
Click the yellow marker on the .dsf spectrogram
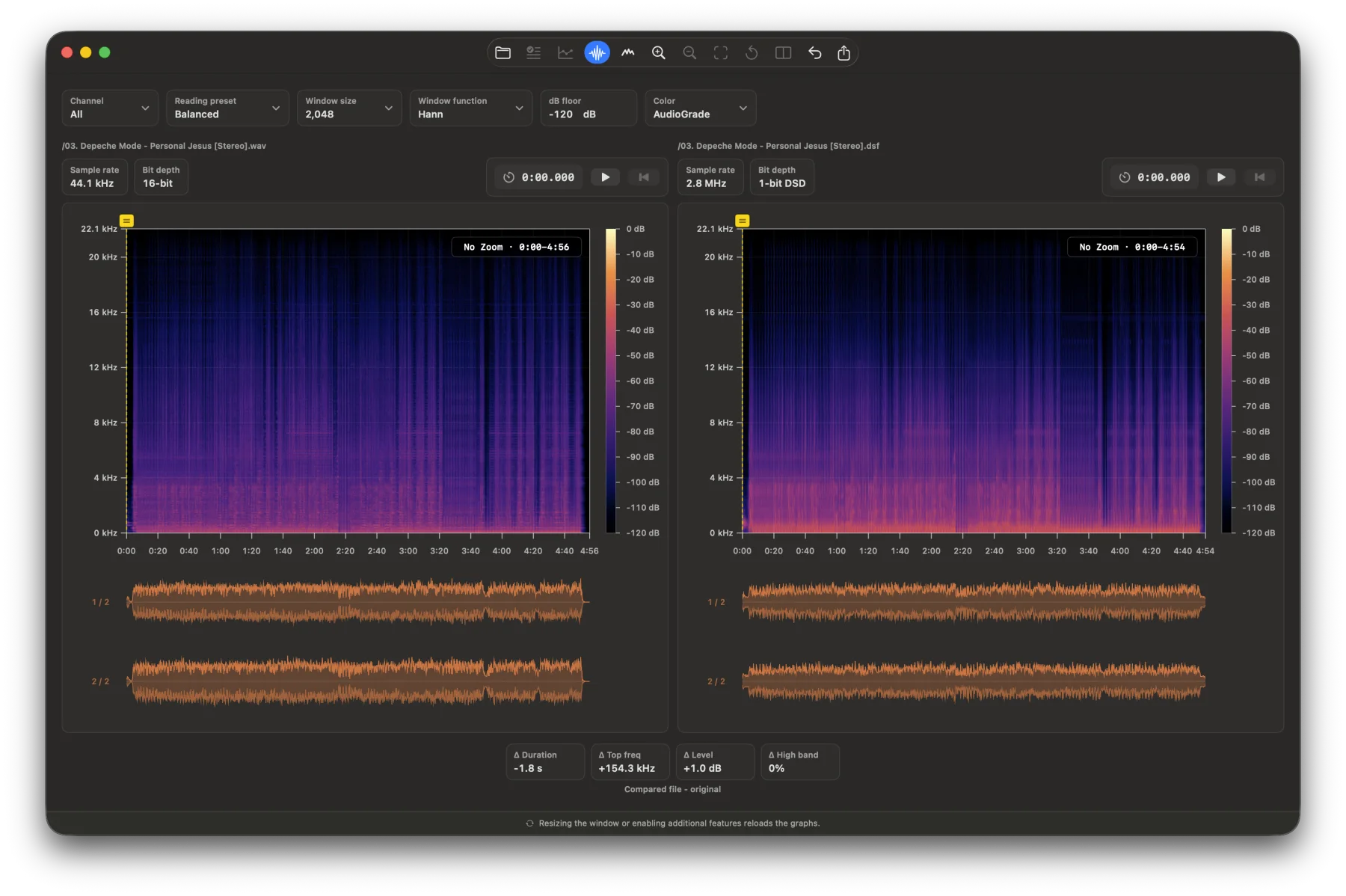pos(743,221)
